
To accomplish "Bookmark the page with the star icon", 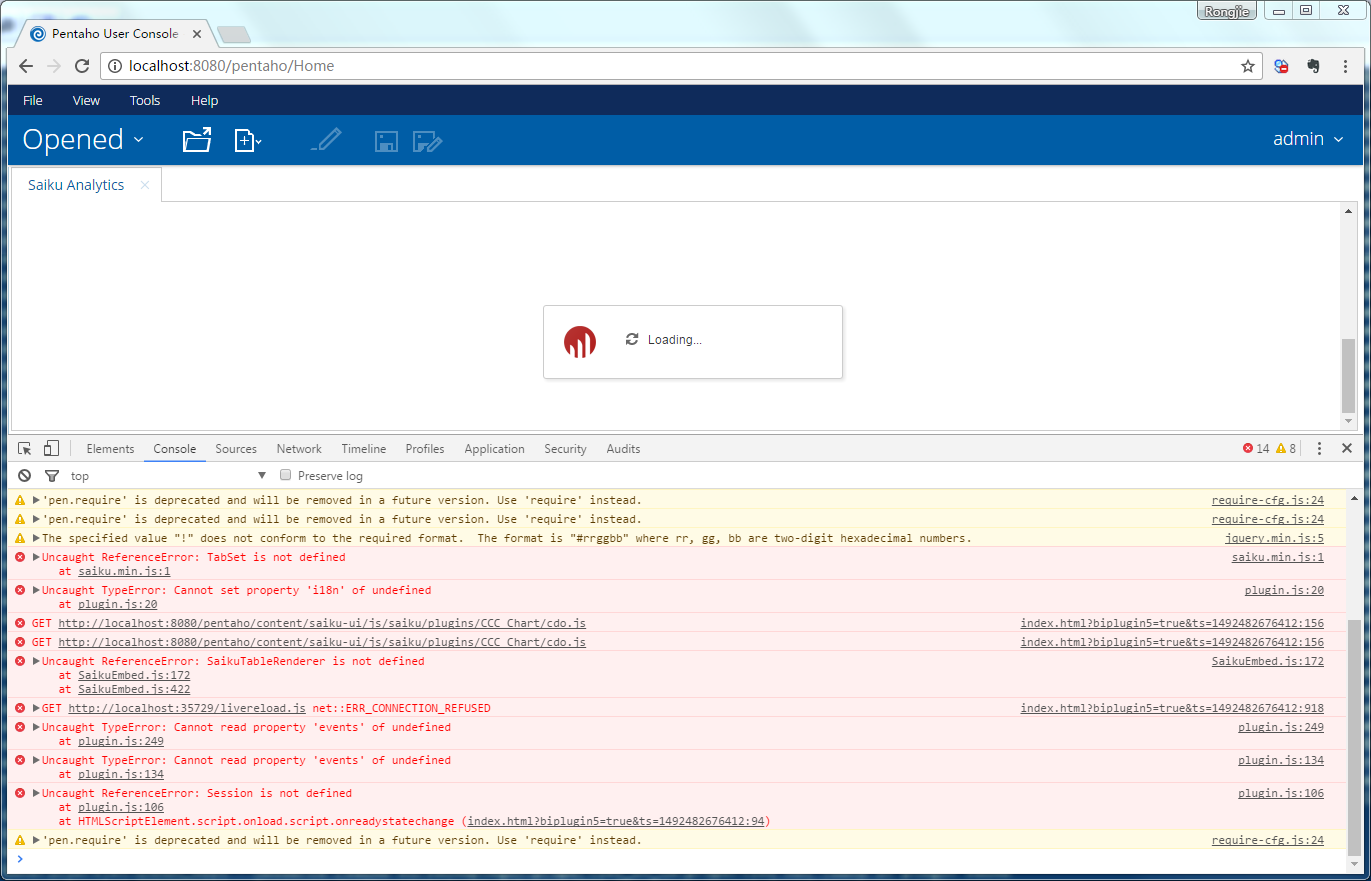I will 1247,66.
